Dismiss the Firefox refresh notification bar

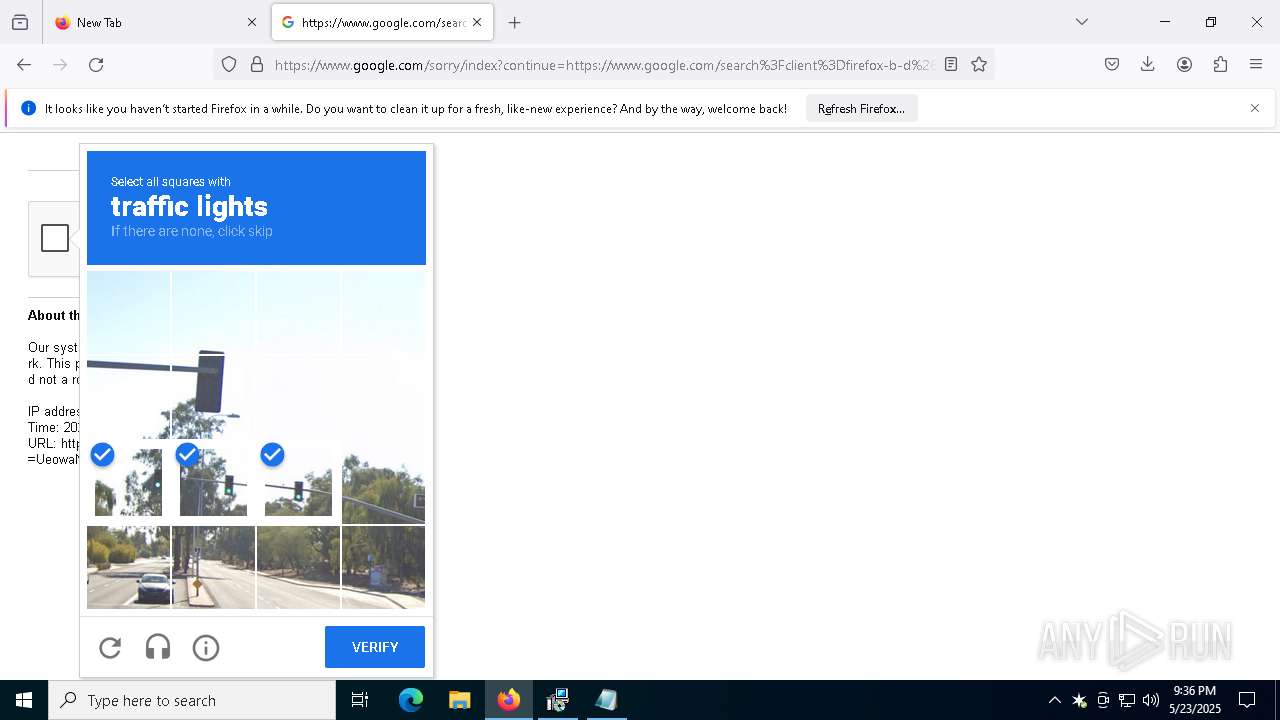1255,108
